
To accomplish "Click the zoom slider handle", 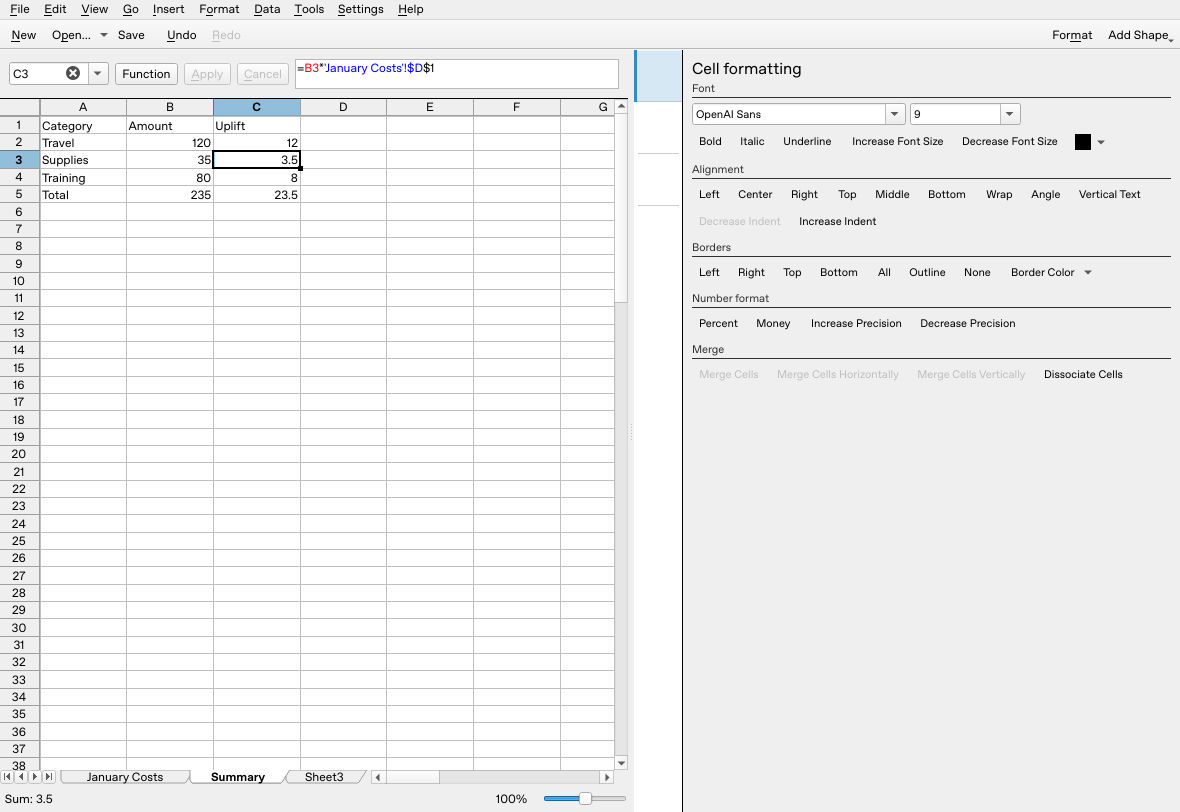I will click(x=585, y=798).
